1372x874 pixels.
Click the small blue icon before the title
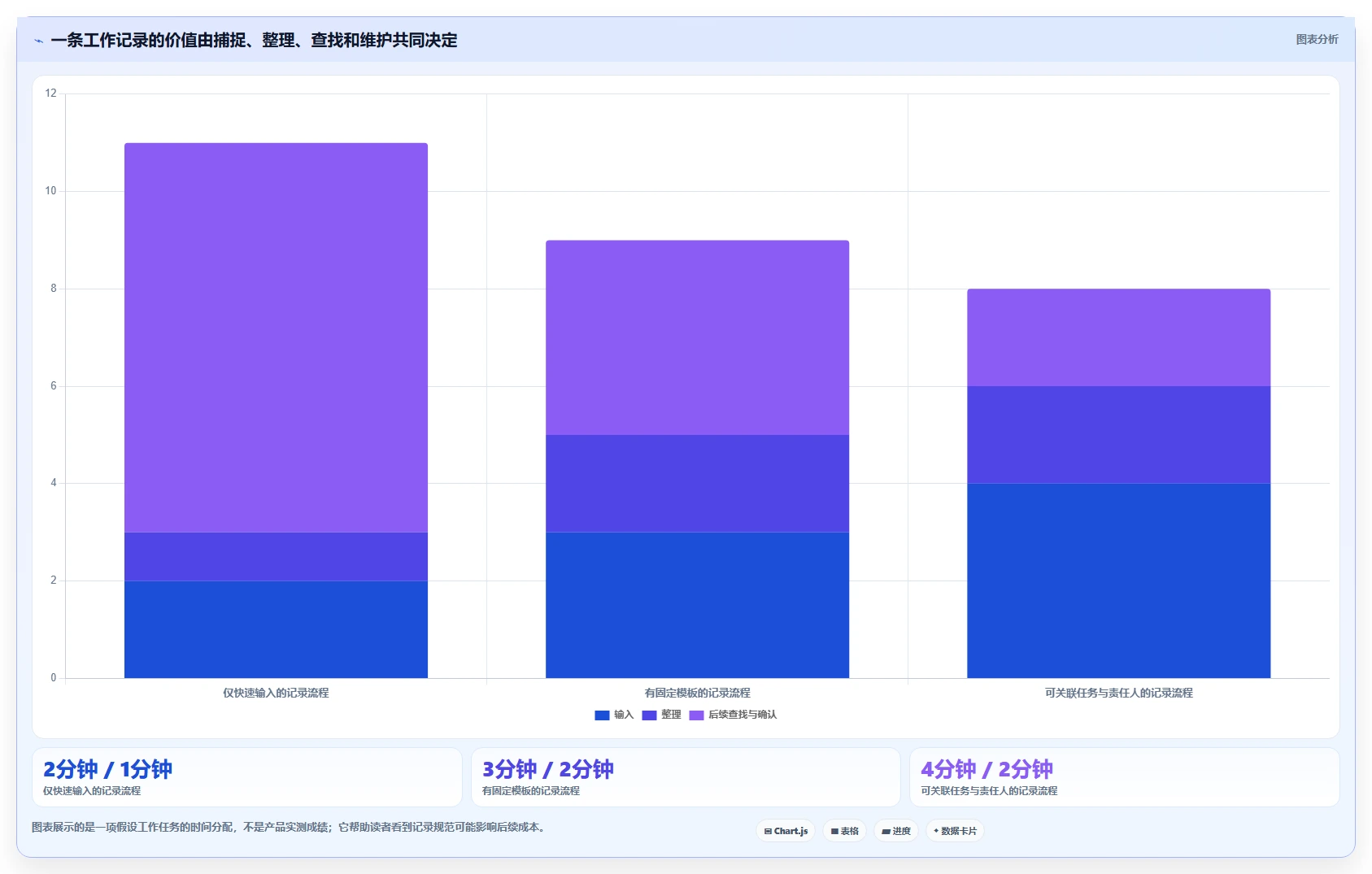[38, 41]
